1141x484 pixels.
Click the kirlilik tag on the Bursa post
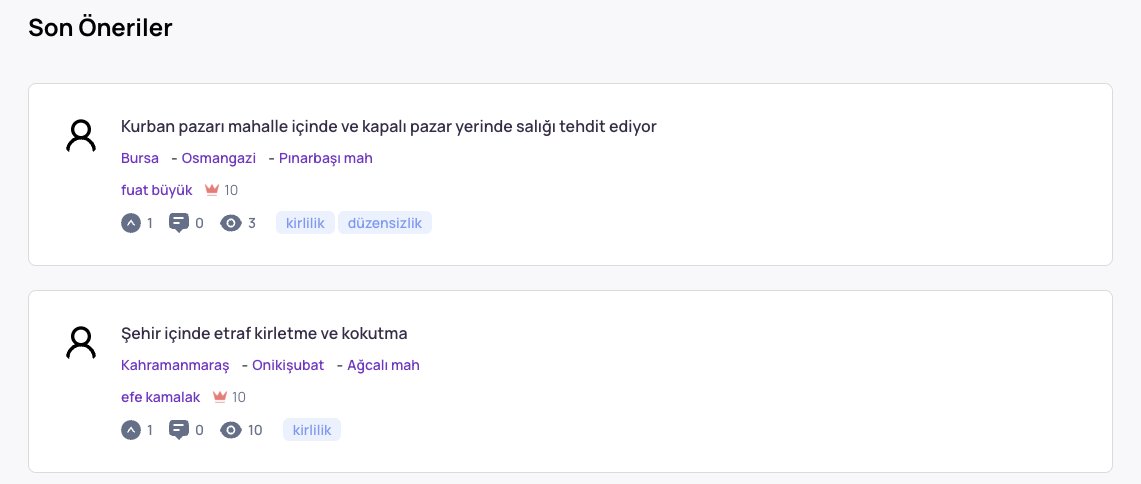(305, 223)
